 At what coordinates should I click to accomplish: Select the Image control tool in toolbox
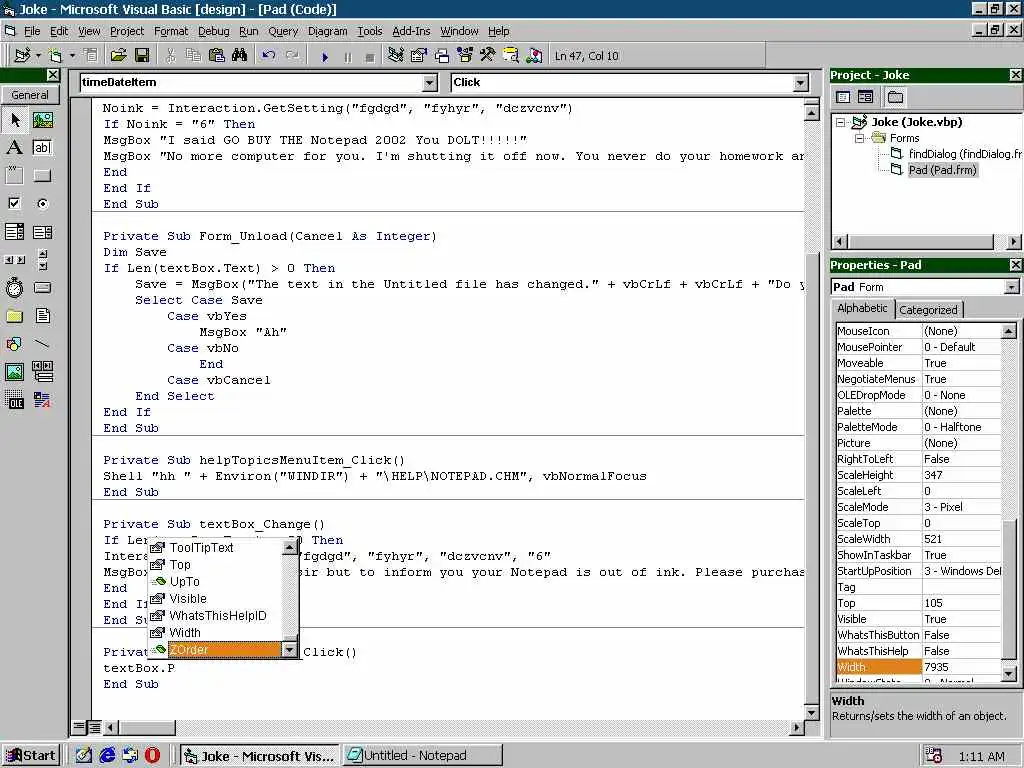click(14, 372)
